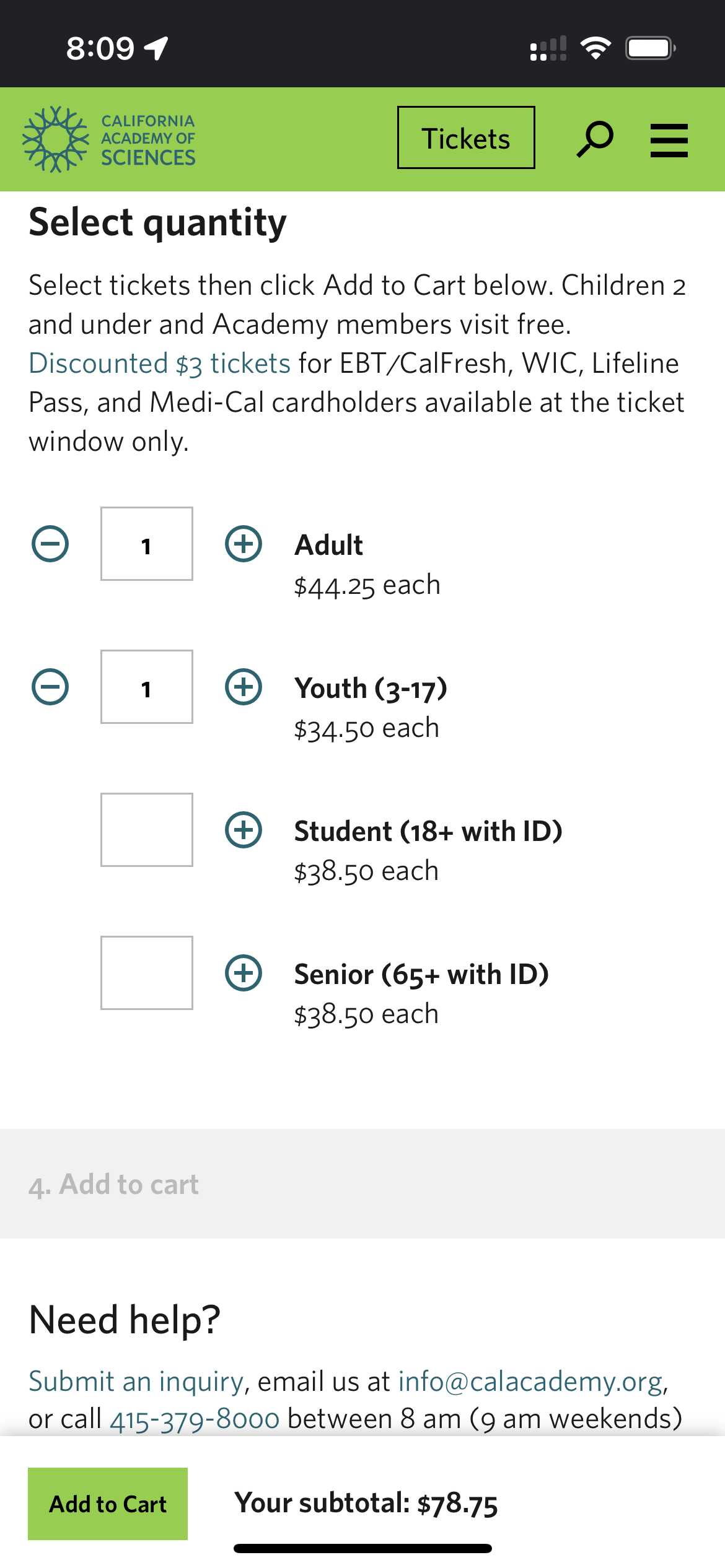
Task: Click the Youth quantity input box
Action: (147, 687)
